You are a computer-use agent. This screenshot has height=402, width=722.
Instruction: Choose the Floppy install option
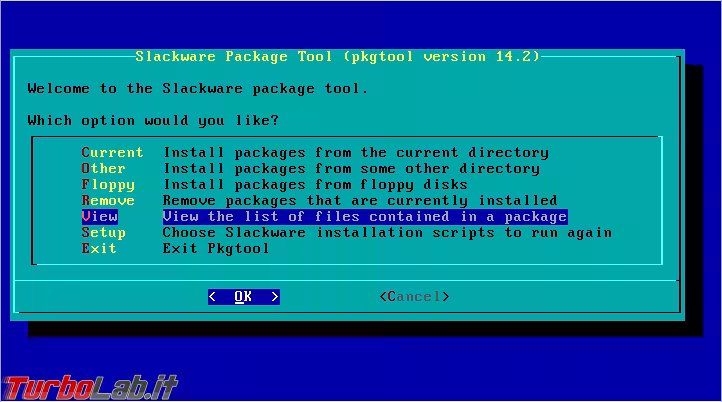pos(108,185)
